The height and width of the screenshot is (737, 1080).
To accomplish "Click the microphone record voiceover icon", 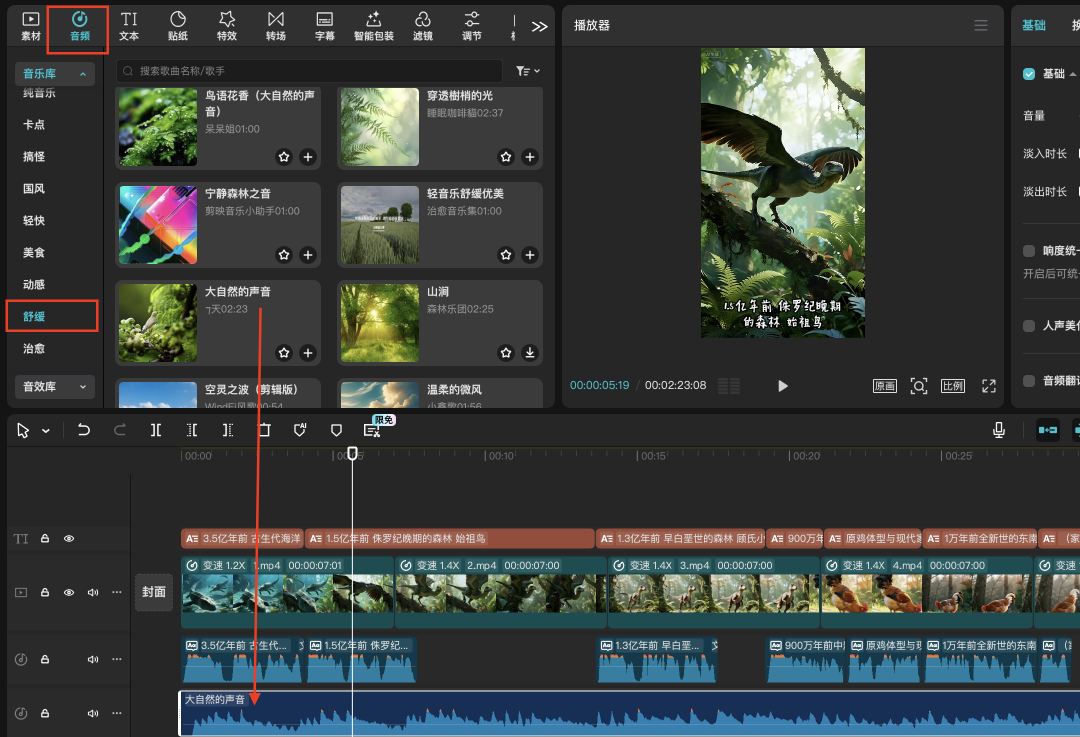I will [x=998, y=430].
